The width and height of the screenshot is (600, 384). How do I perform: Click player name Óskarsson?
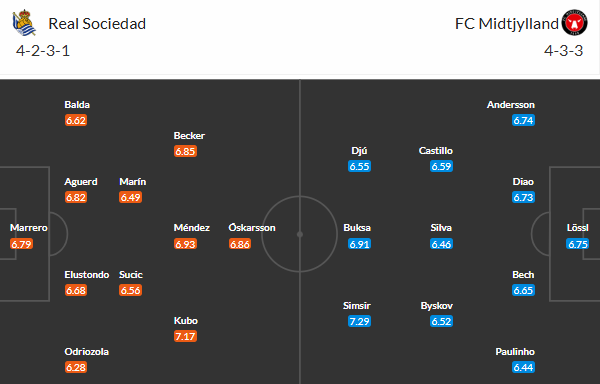click(x=252, y=228)
